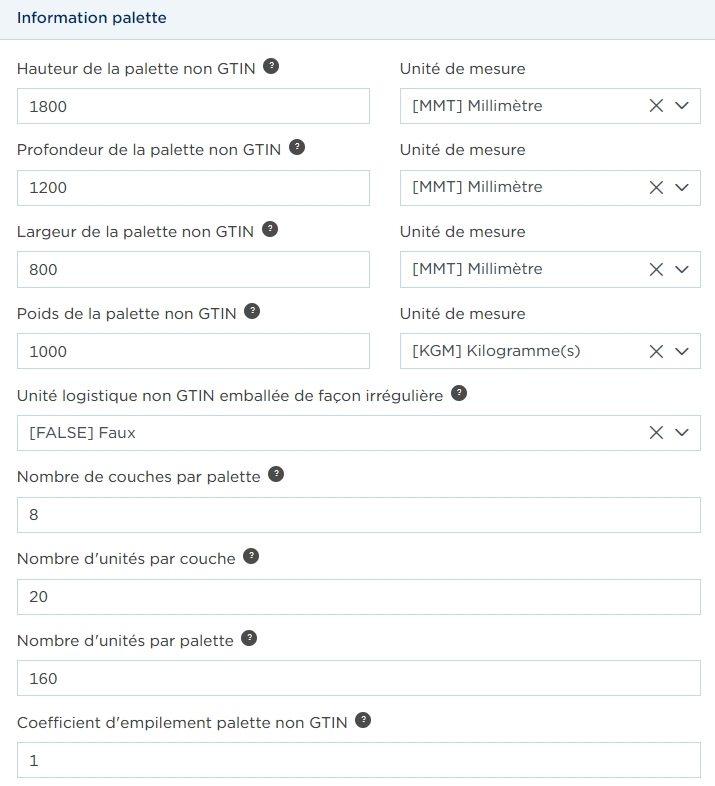The height and width of the screenshot is (786, 715).
Task: Edit the units per palette field 160
Action: click(359, 678)
